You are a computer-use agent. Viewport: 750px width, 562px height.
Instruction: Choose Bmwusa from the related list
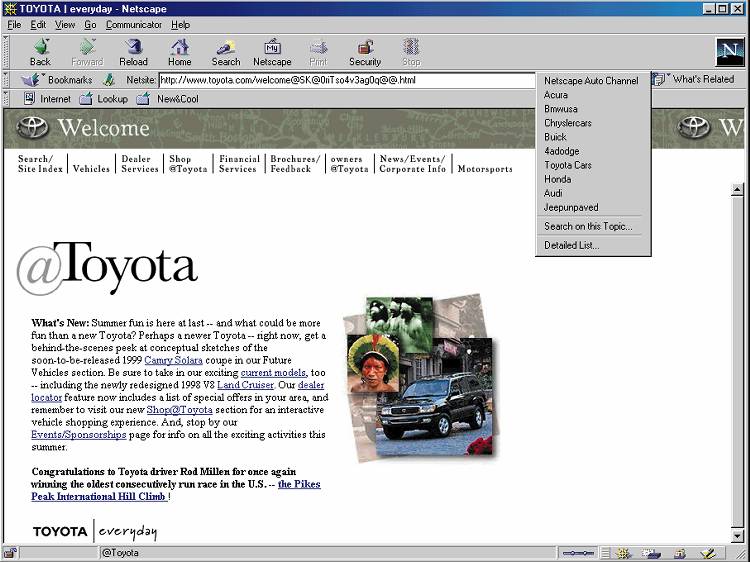(593, 109)
